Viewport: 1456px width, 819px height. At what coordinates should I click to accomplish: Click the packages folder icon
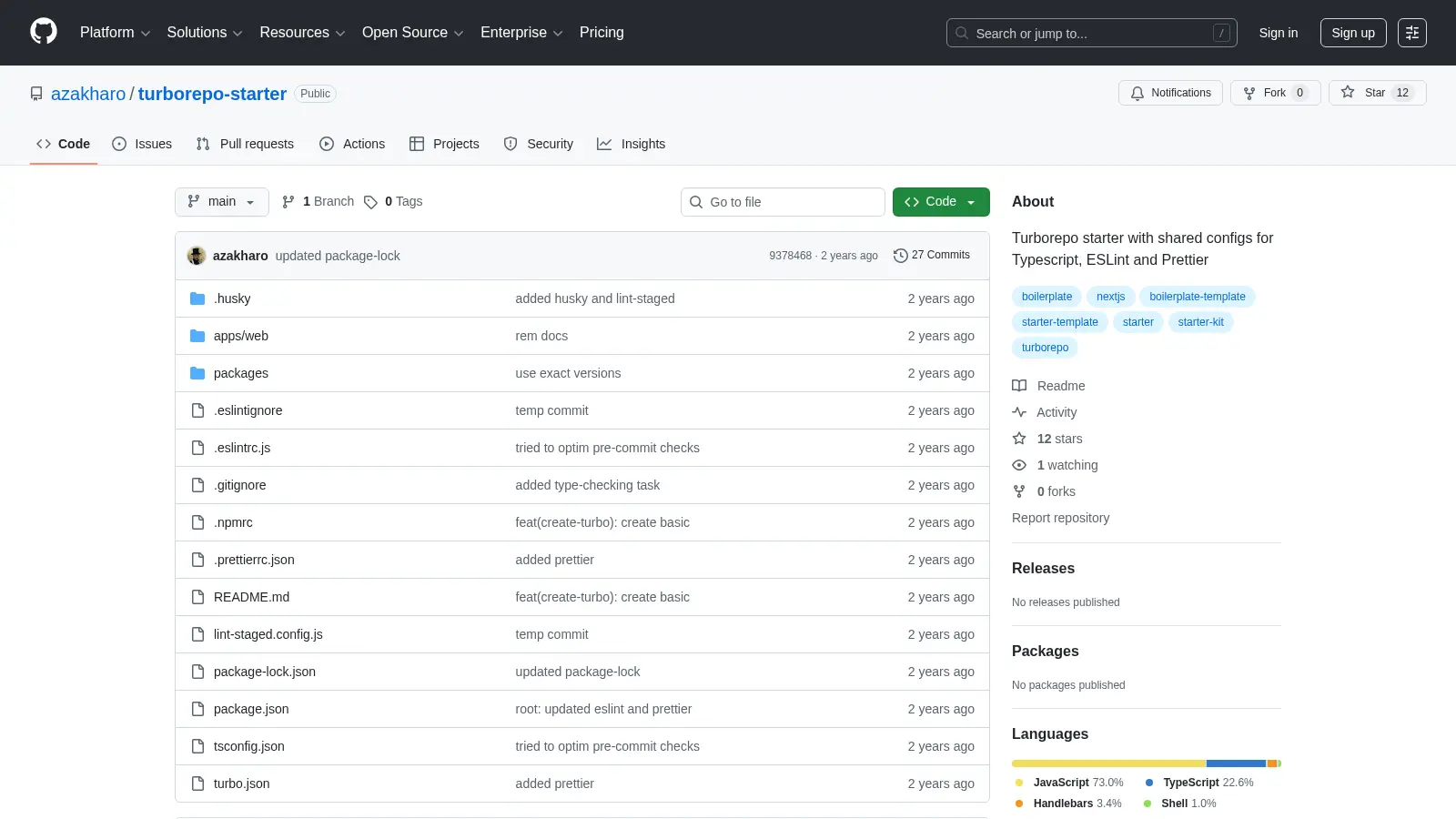click(197, 373)
